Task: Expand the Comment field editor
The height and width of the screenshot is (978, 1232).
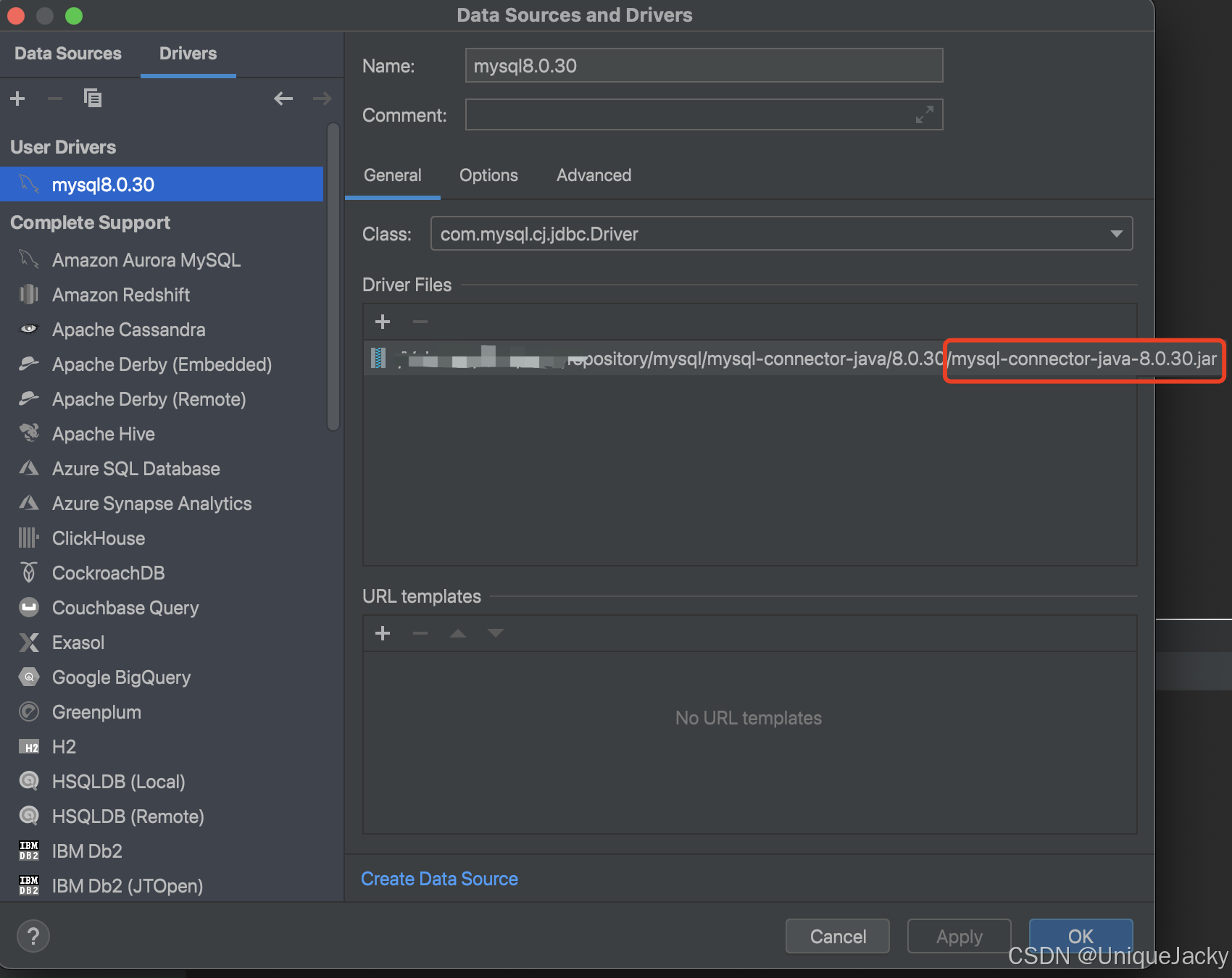Action: (x=925, y=114)
